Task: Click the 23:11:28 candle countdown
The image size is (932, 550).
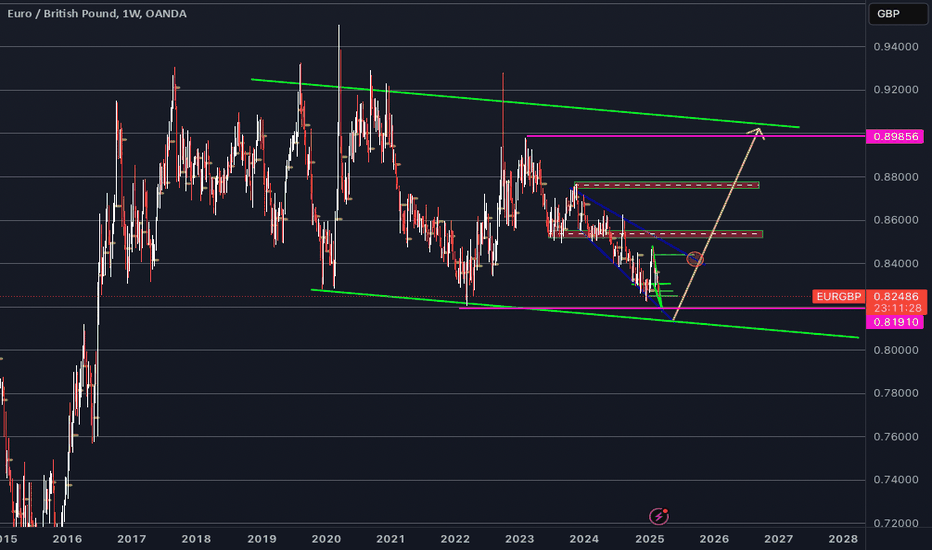Action: pyautogui.click(x=896, y=308)
